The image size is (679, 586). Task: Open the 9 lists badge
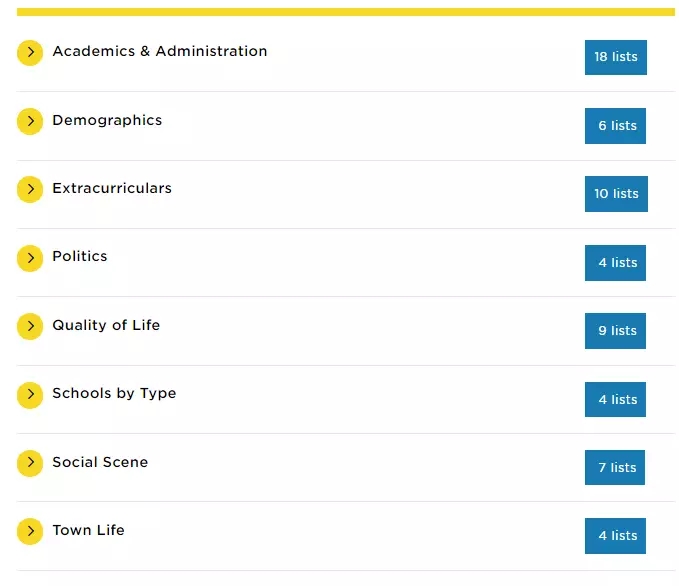point(615,330)
